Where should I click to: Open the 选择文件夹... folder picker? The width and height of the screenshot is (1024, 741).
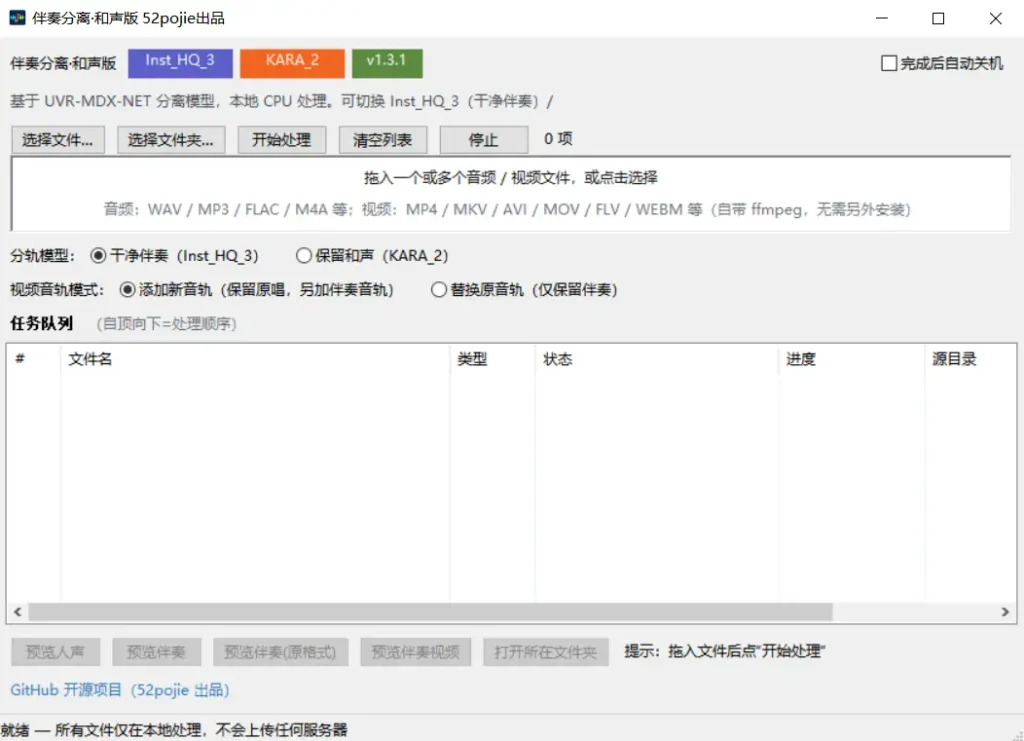tap(171, 140)
